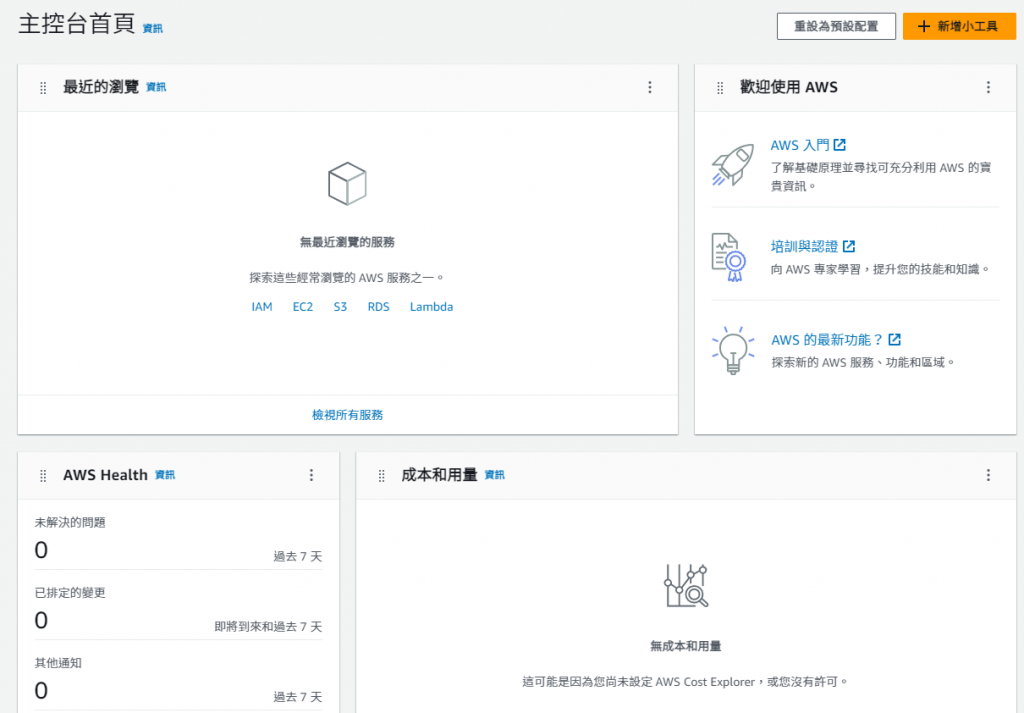Click the 向 AWS 專家學習 description text
1024x713 pixels.
pyautogui.click(x=880, y=269)
